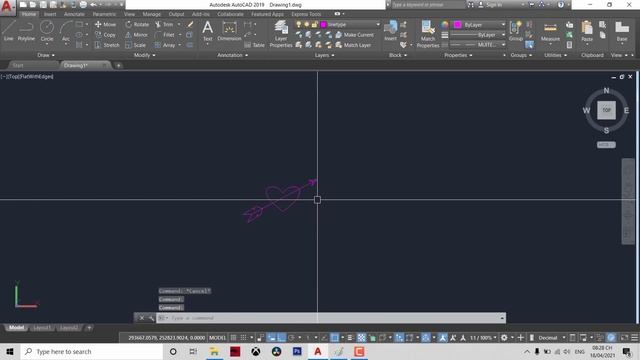Screen dimensions: 640x360
Task: Open the Insert ribbon tab
Action: pyautogui.click(x=50, y=14)
